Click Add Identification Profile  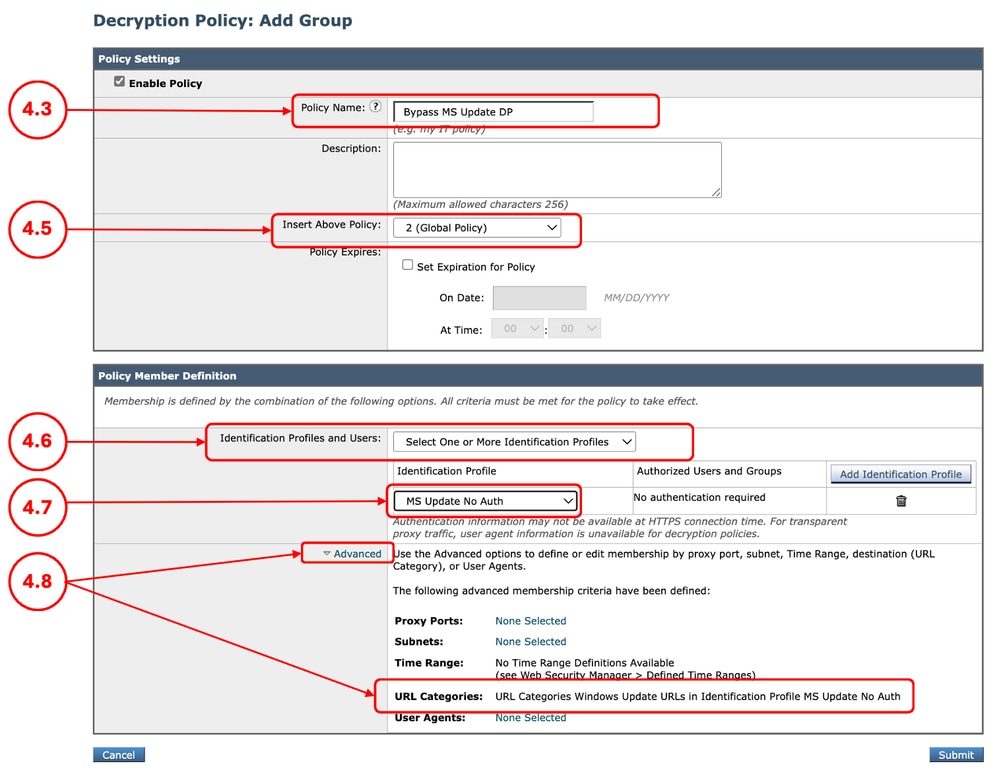900,473
